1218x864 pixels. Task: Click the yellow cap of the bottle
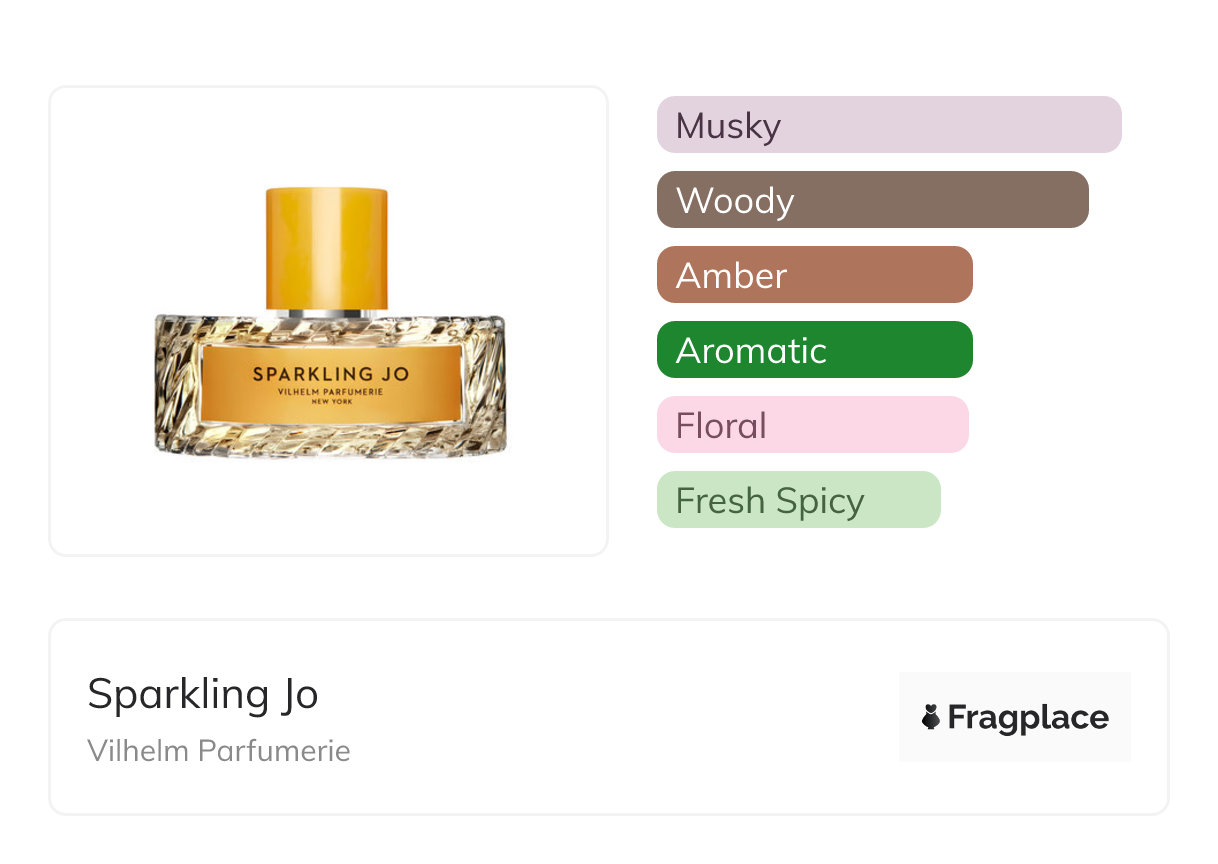326,247
